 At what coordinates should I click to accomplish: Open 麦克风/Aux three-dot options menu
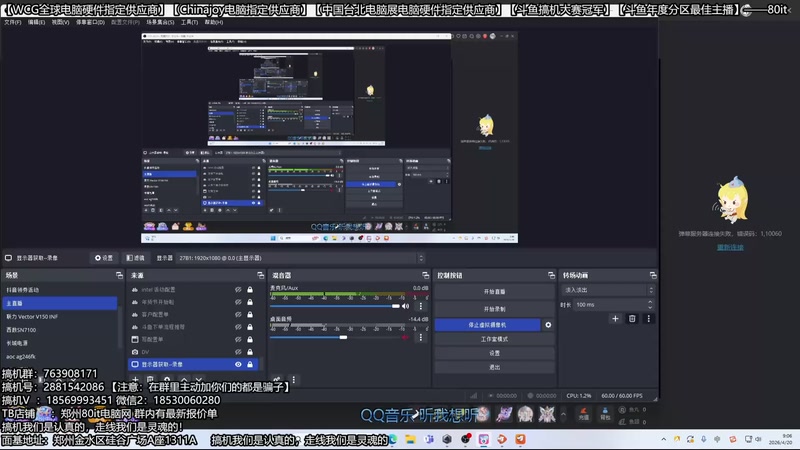click(x=420, y=306)
